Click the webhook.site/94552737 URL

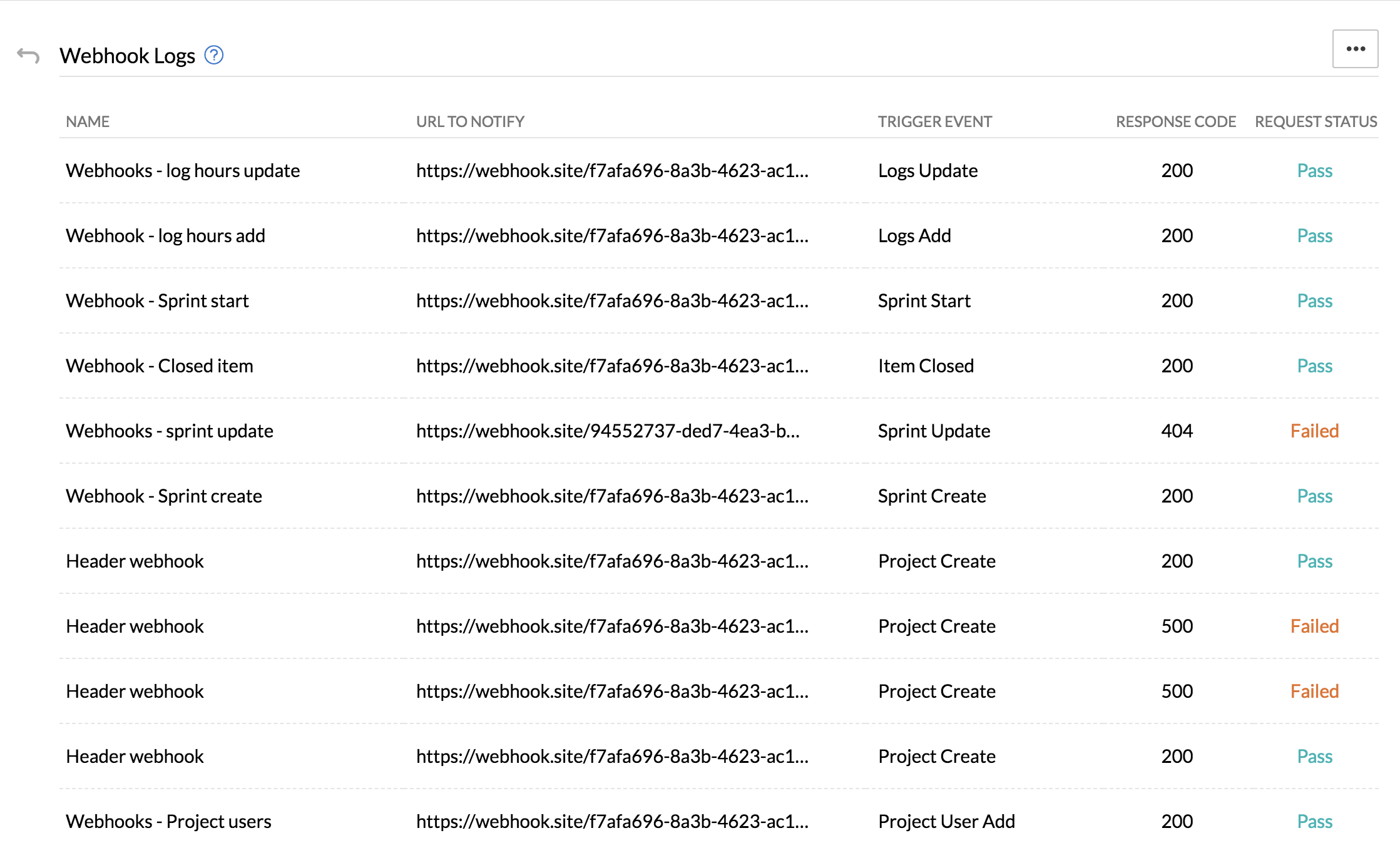608,431
